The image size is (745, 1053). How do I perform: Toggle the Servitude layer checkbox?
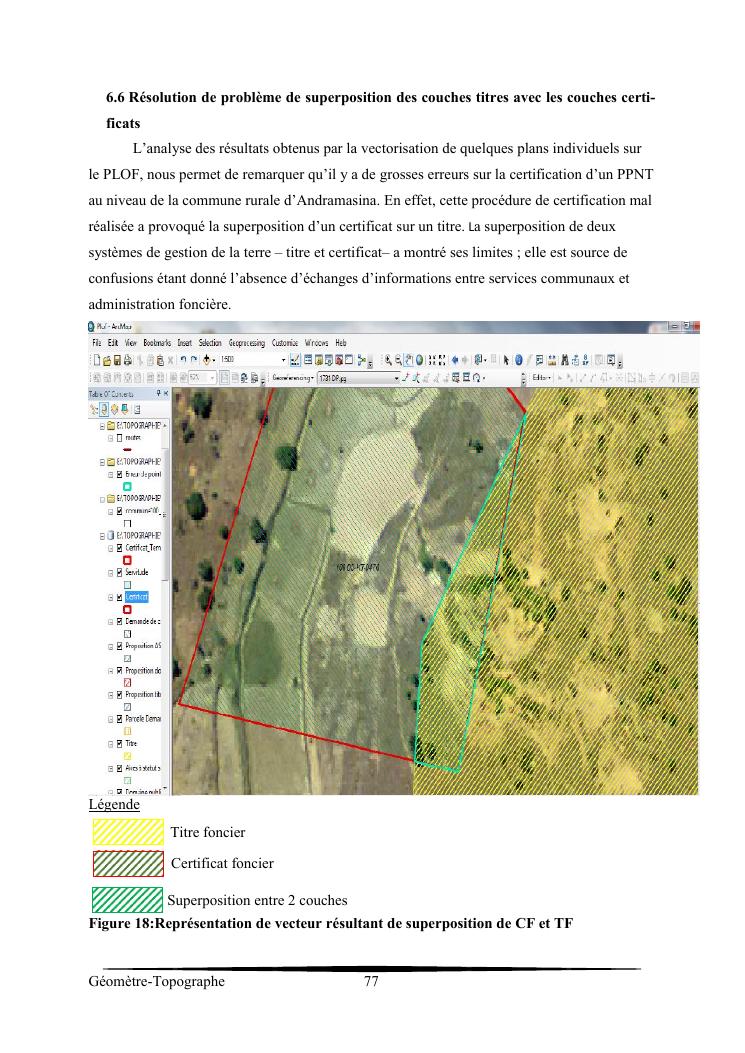coord(120,572)
